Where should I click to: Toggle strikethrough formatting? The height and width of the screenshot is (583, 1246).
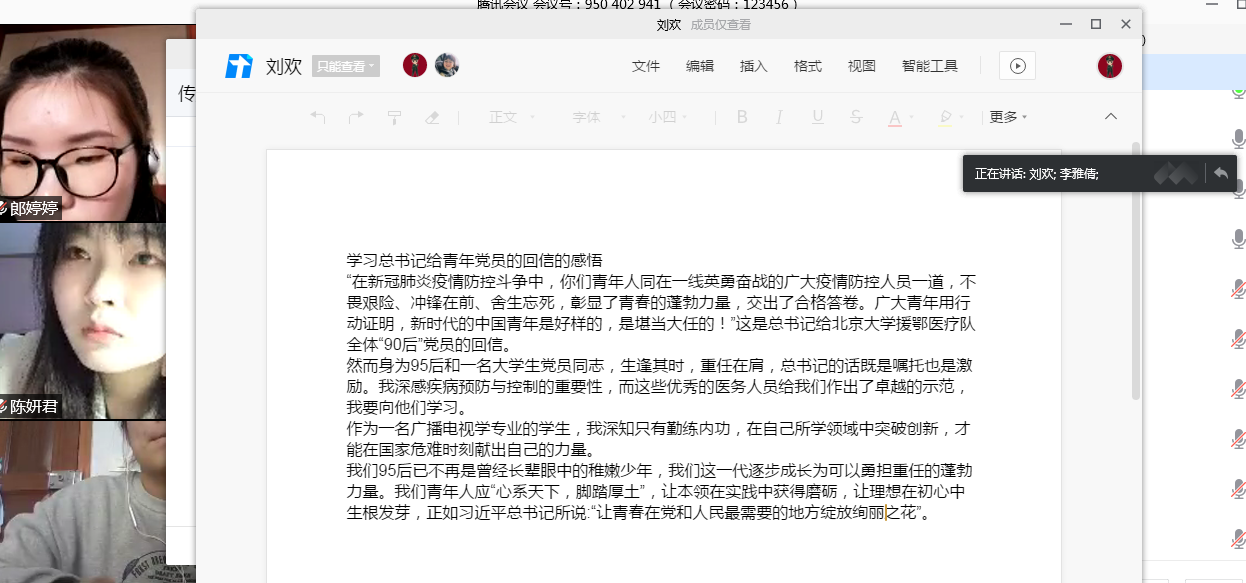click(x=855, y=117)
